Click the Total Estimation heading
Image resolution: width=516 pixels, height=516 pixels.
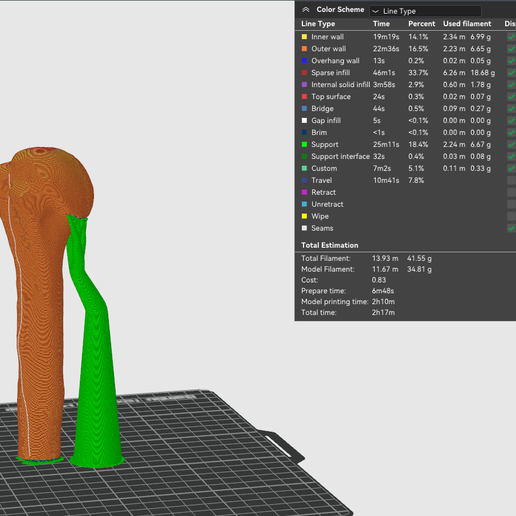pos(330,245)
